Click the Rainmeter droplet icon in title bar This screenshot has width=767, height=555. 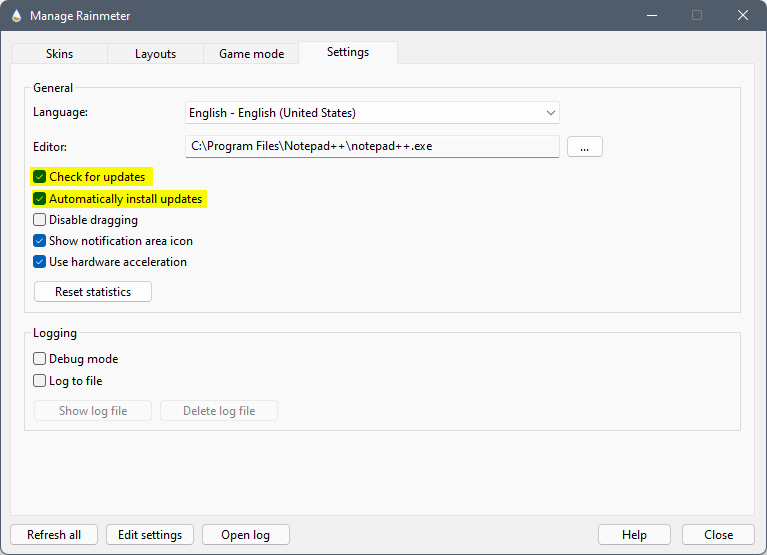tap(16, 16)
